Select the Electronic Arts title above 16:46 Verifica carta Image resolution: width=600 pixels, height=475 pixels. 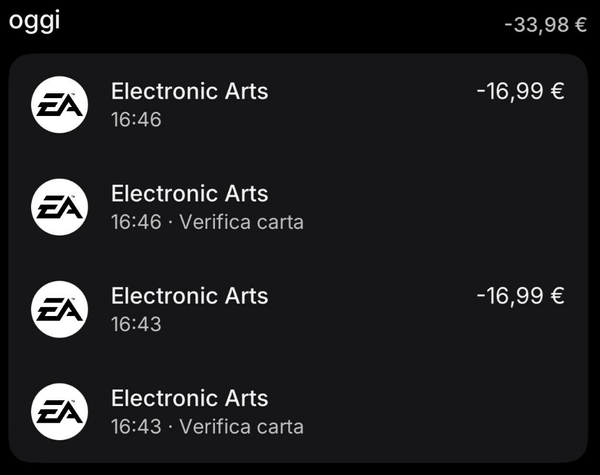tap(189, 194)
